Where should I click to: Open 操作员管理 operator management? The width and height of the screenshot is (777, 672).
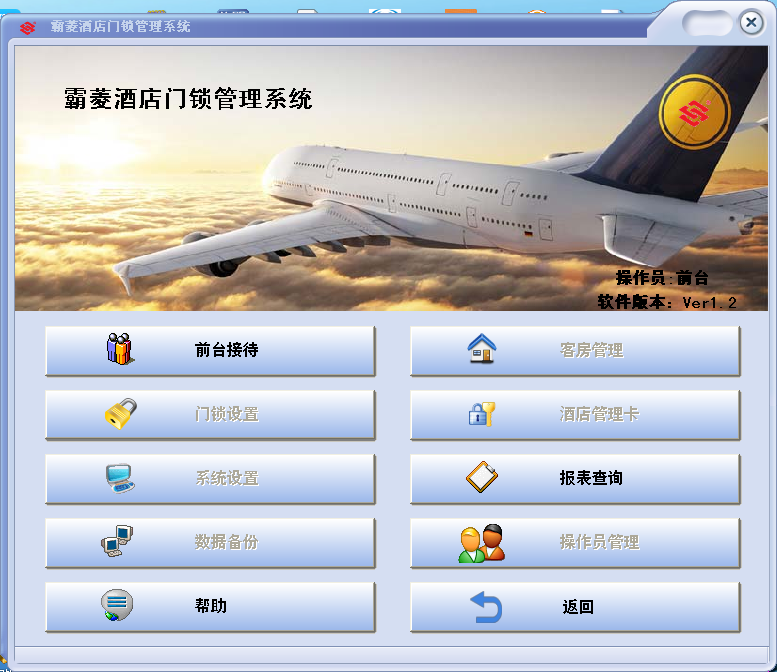coord(575,543)
